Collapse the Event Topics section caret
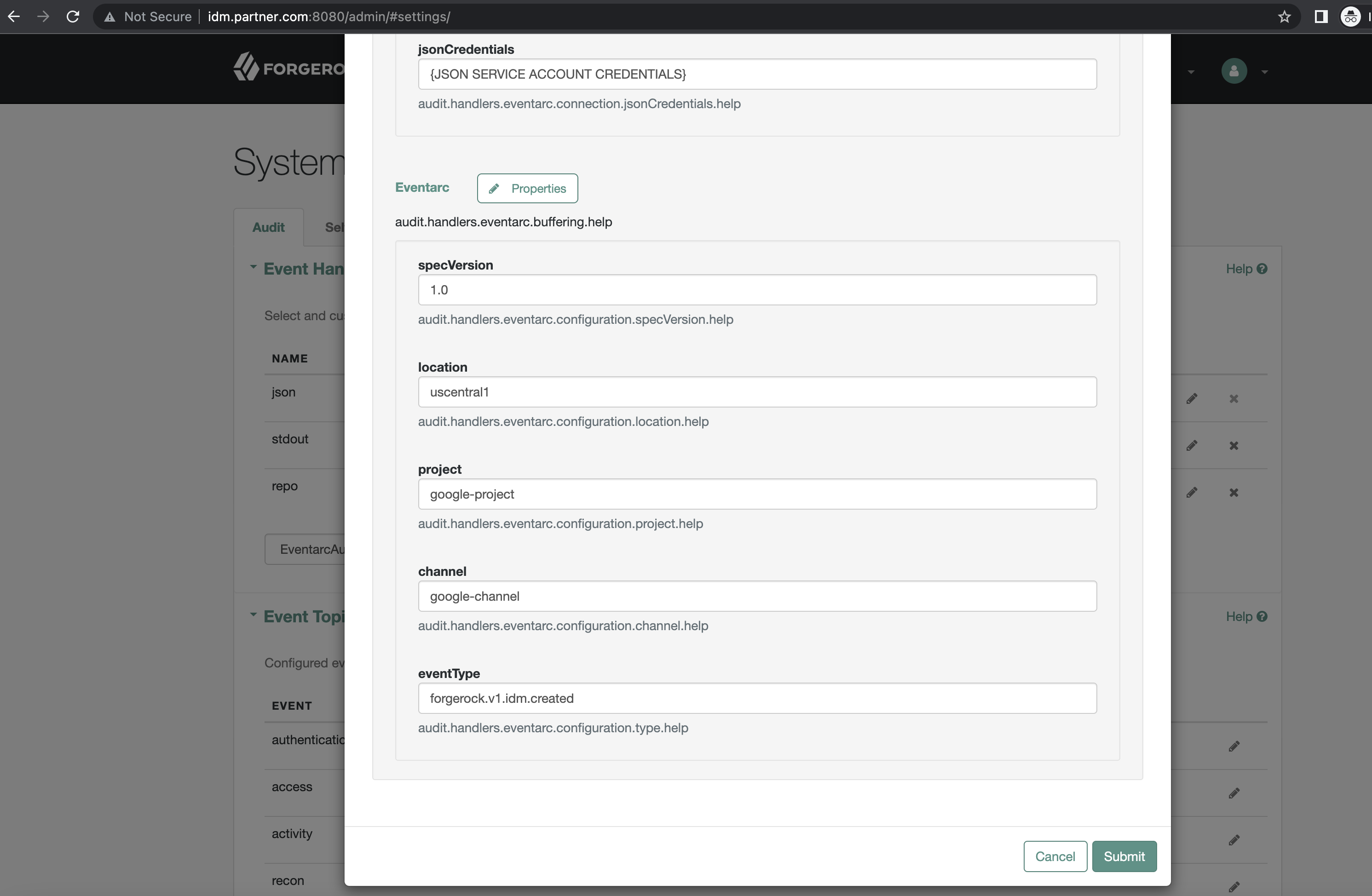 pyautogui.click(x=253, y=615)
